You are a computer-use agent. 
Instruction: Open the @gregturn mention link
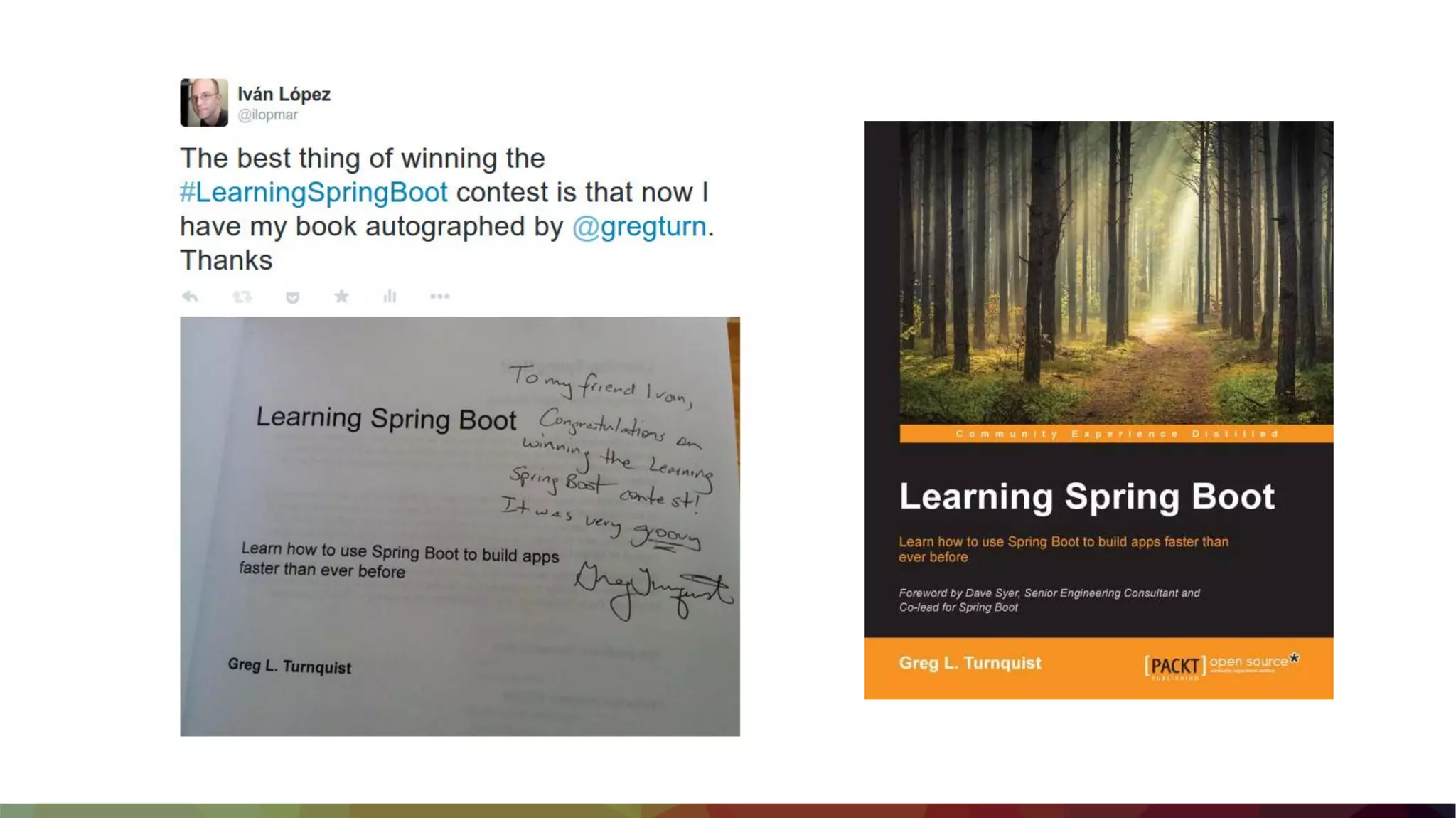639,226
